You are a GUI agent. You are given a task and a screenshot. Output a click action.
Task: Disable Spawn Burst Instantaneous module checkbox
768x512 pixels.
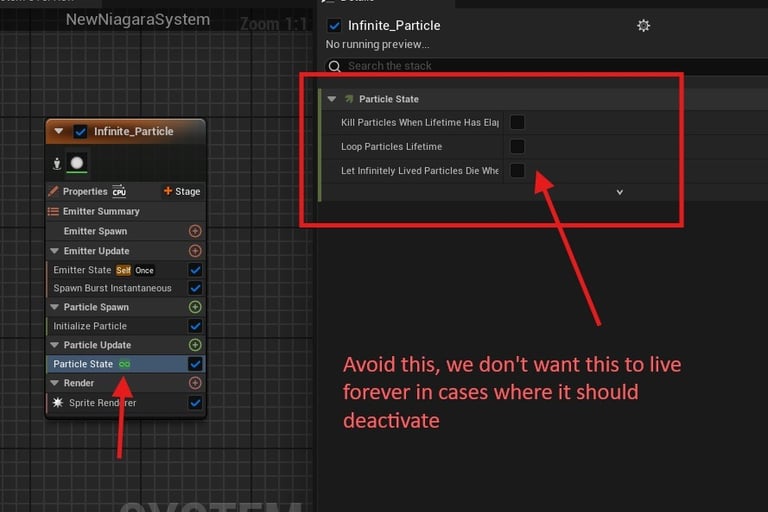click(x=195, y=288)
